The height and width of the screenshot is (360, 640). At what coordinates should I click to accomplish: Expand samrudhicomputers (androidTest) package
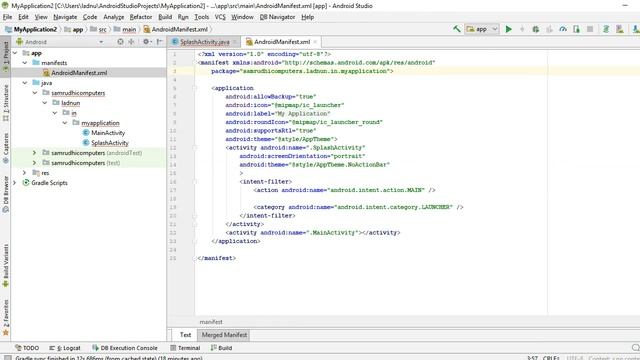[35, 153]
